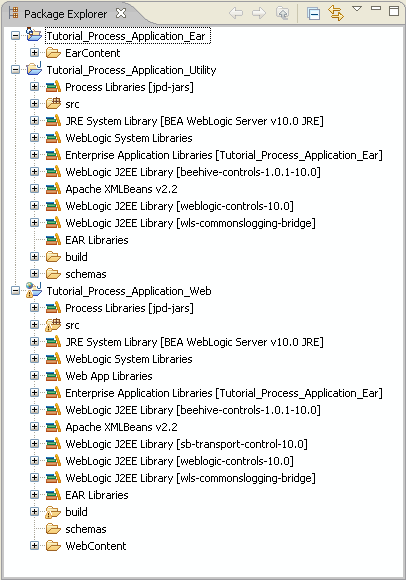Expand Web App Libraries node
This screenshot has height=580, width=406.
(34, 376)
